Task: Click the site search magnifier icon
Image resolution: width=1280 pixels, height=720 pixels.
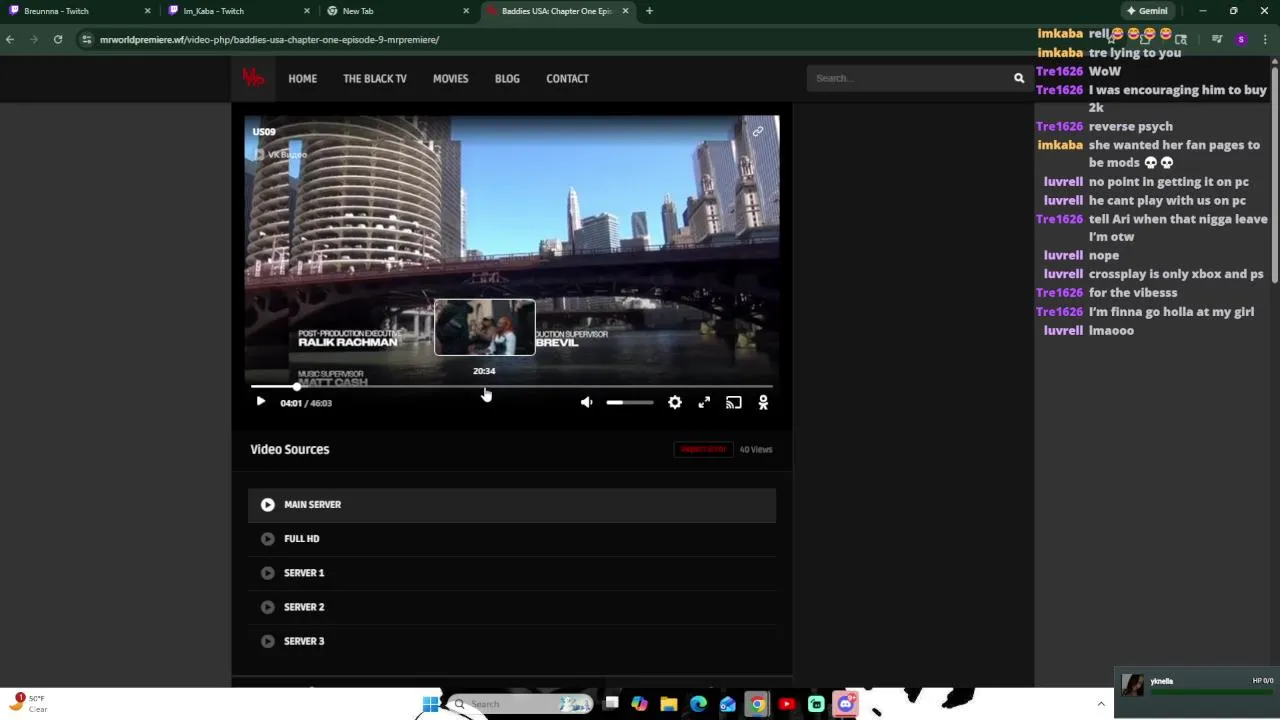Action: click(x=1019, y=78)
